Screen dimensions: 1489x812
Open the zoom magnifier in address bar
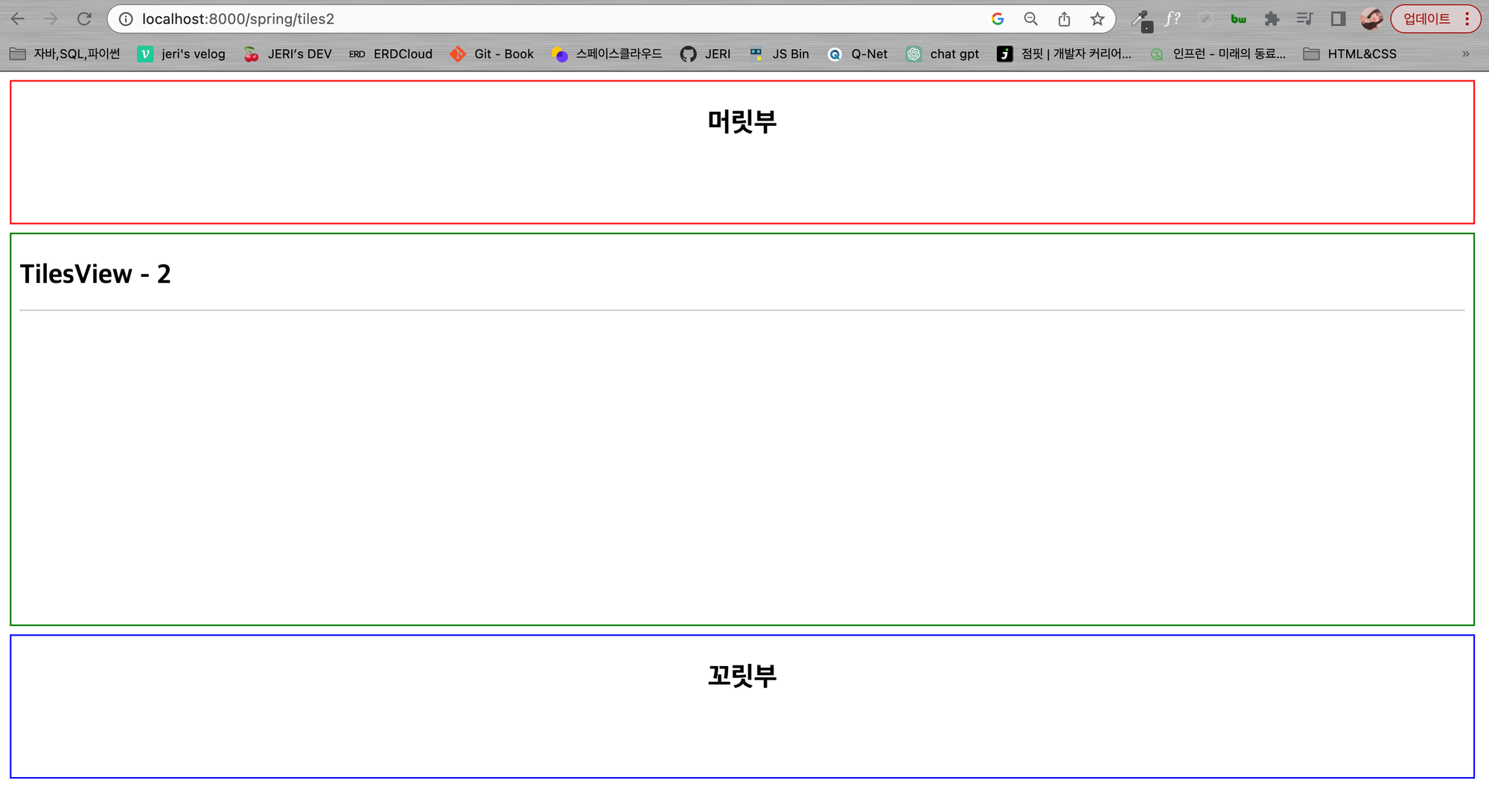(x=1030, y=19)
